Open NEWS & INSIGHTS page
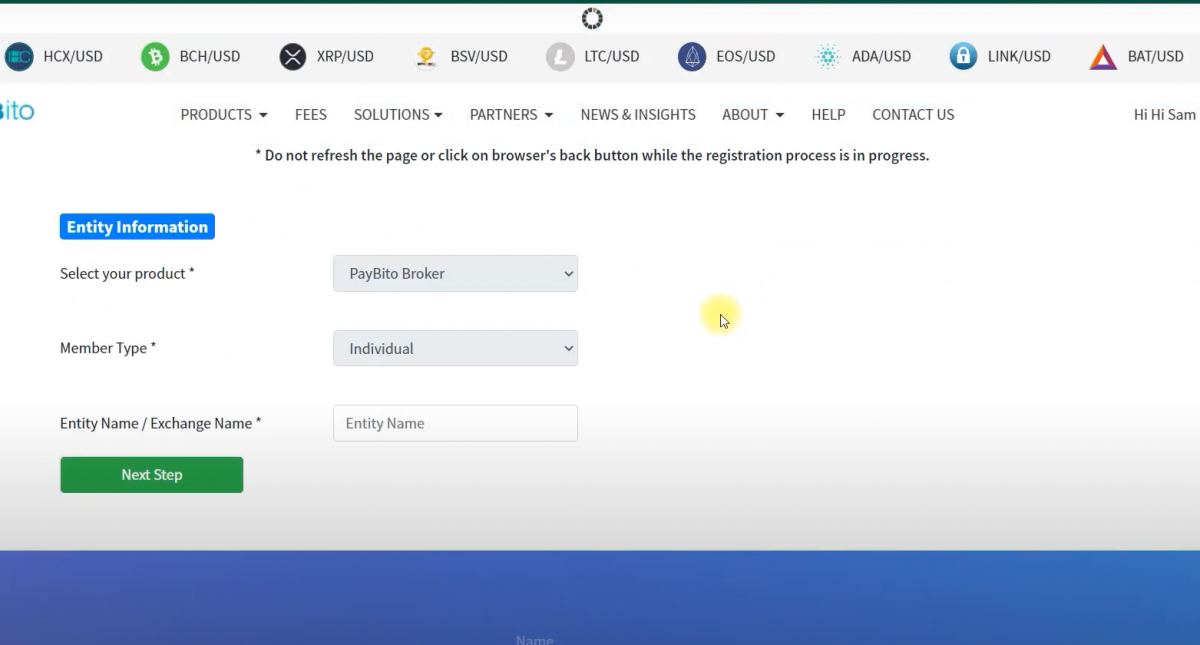The height and width of the screenshot is (645, 1200). tap(638, 115)
